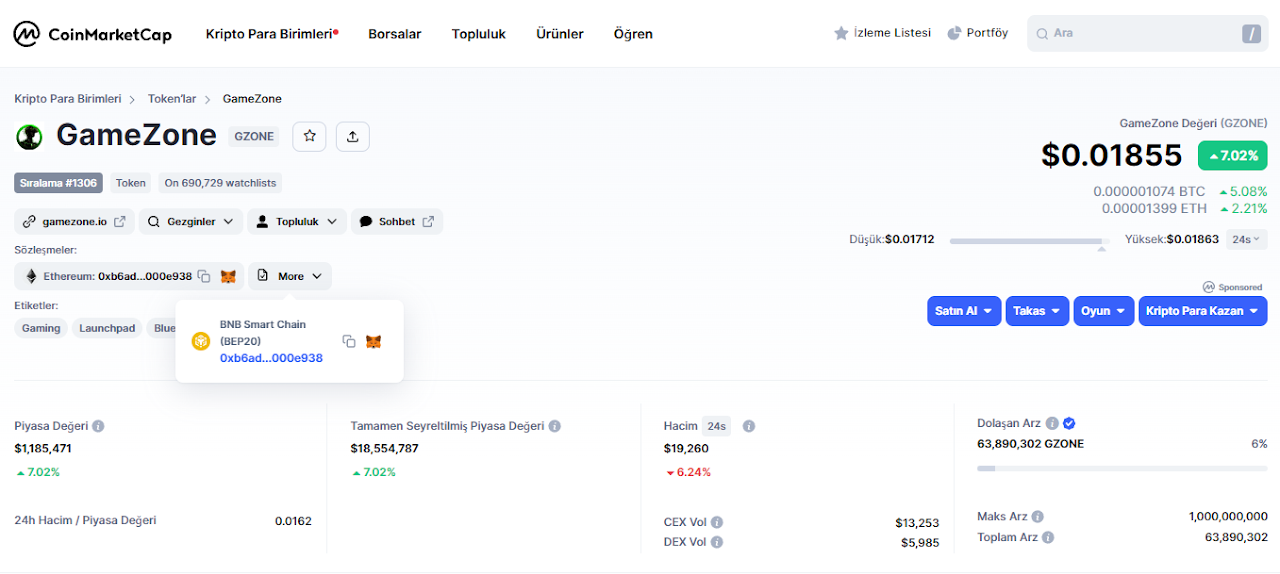Click the GameZone token logo

[29, 136]
